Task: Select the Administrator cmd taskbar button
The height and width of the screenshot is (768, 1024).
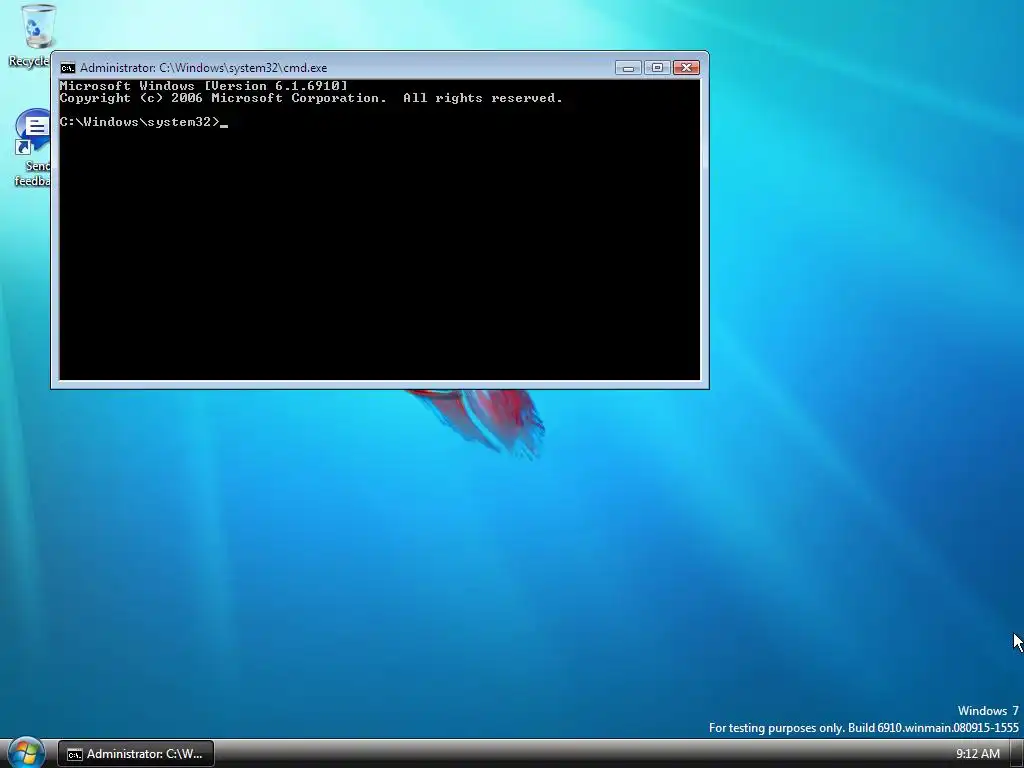Action: click(136, 754)
